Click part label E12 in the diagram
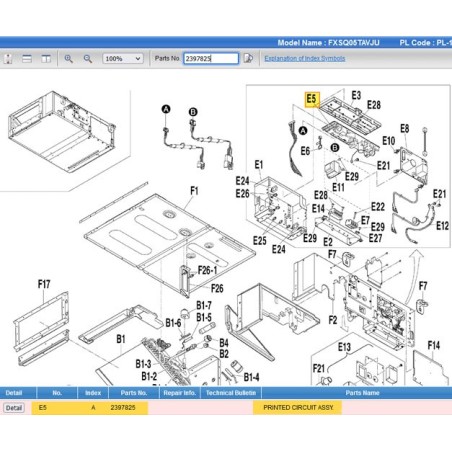The width and height of the screenshot is (452, 452). point(442,226)
